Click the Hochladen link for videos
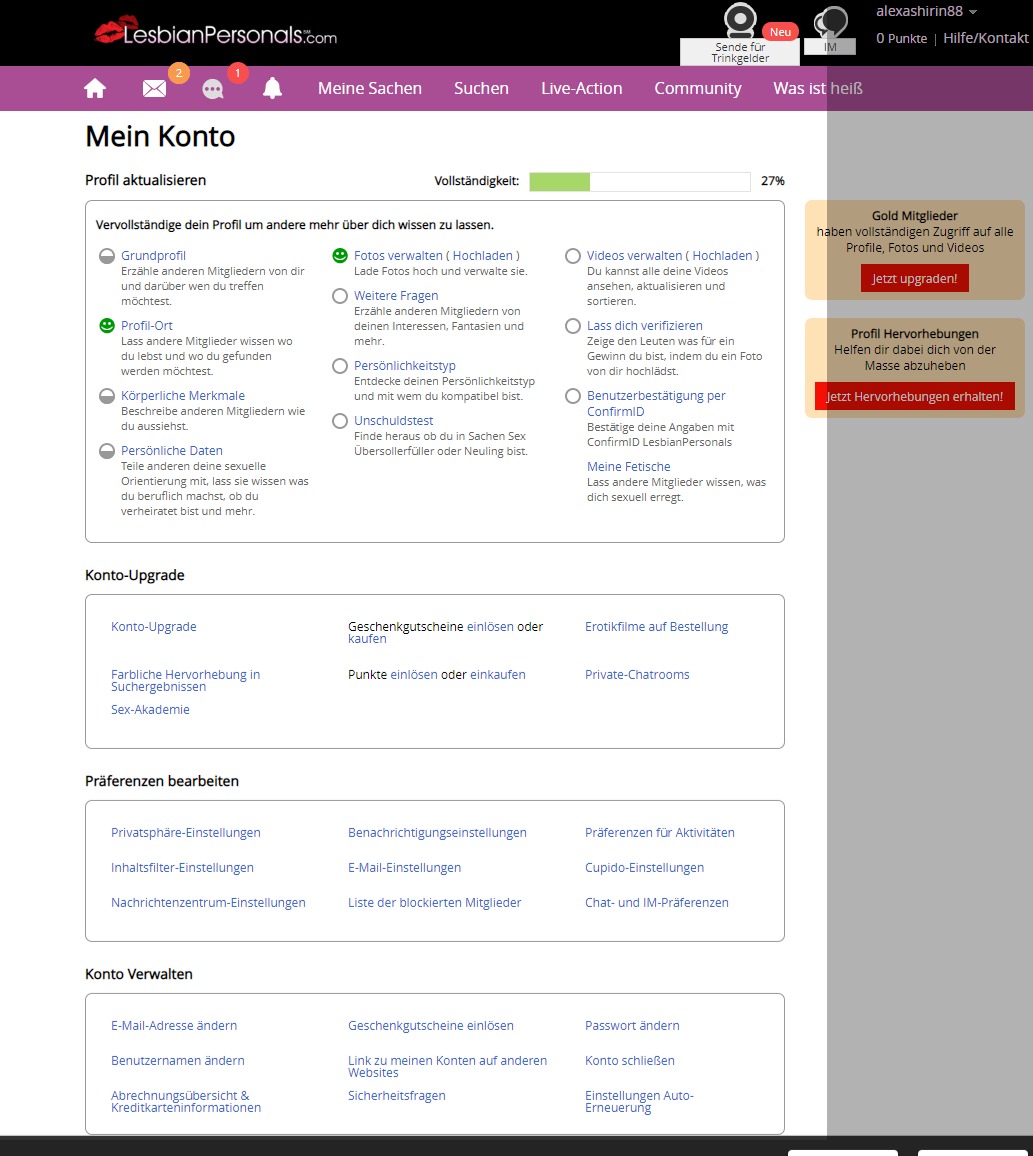 click(x=722, y=256)
